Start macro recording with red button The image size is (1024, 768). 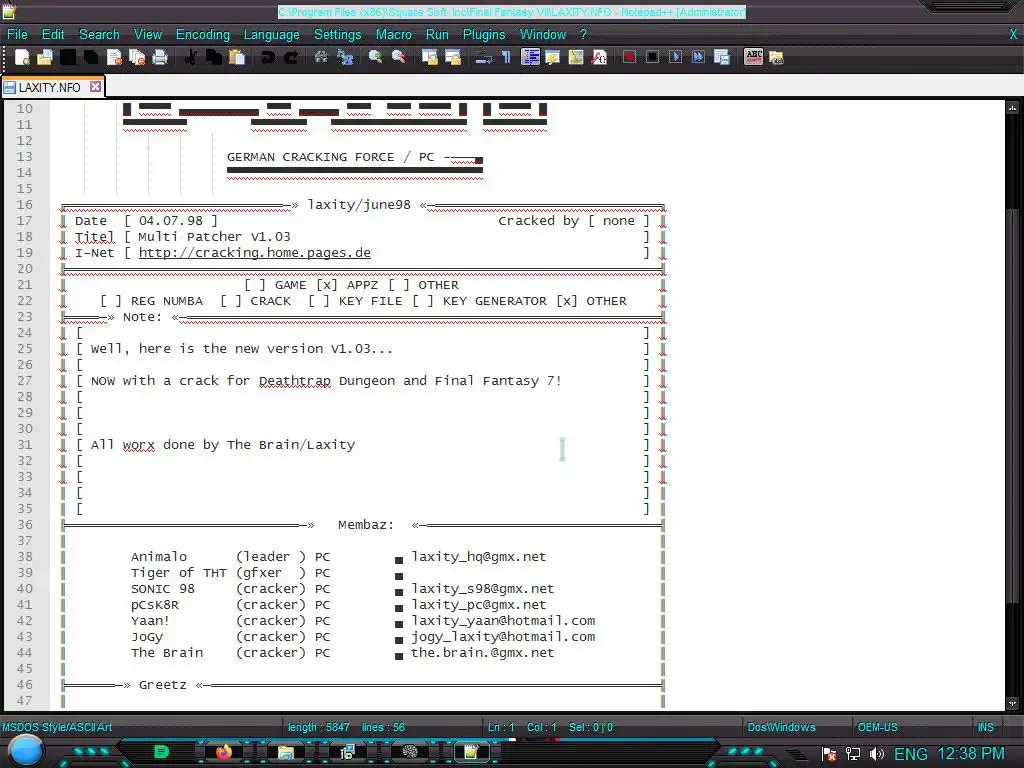(629, 57)
